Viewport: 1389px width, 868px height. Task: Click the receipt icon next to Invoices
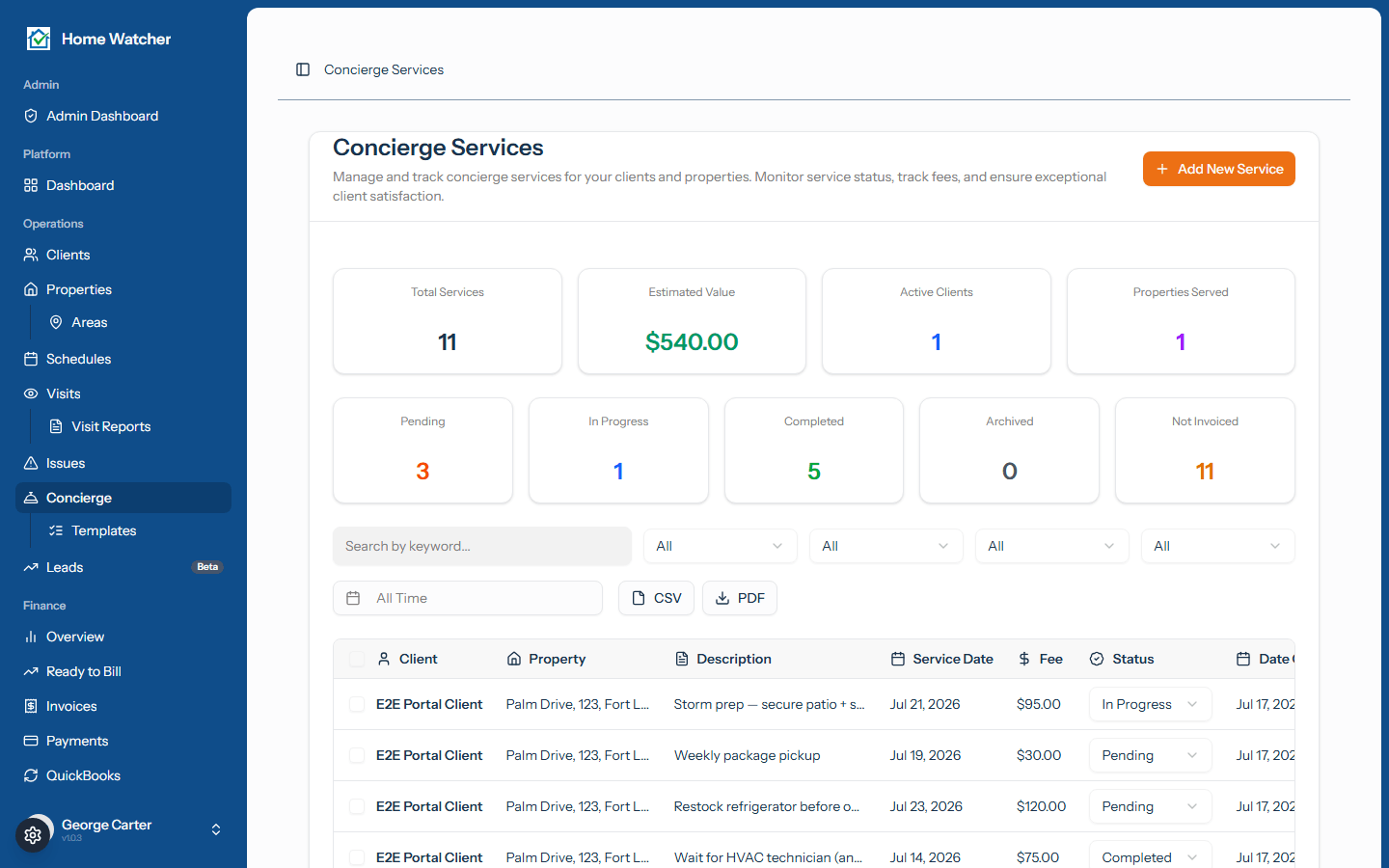point(31,706)
